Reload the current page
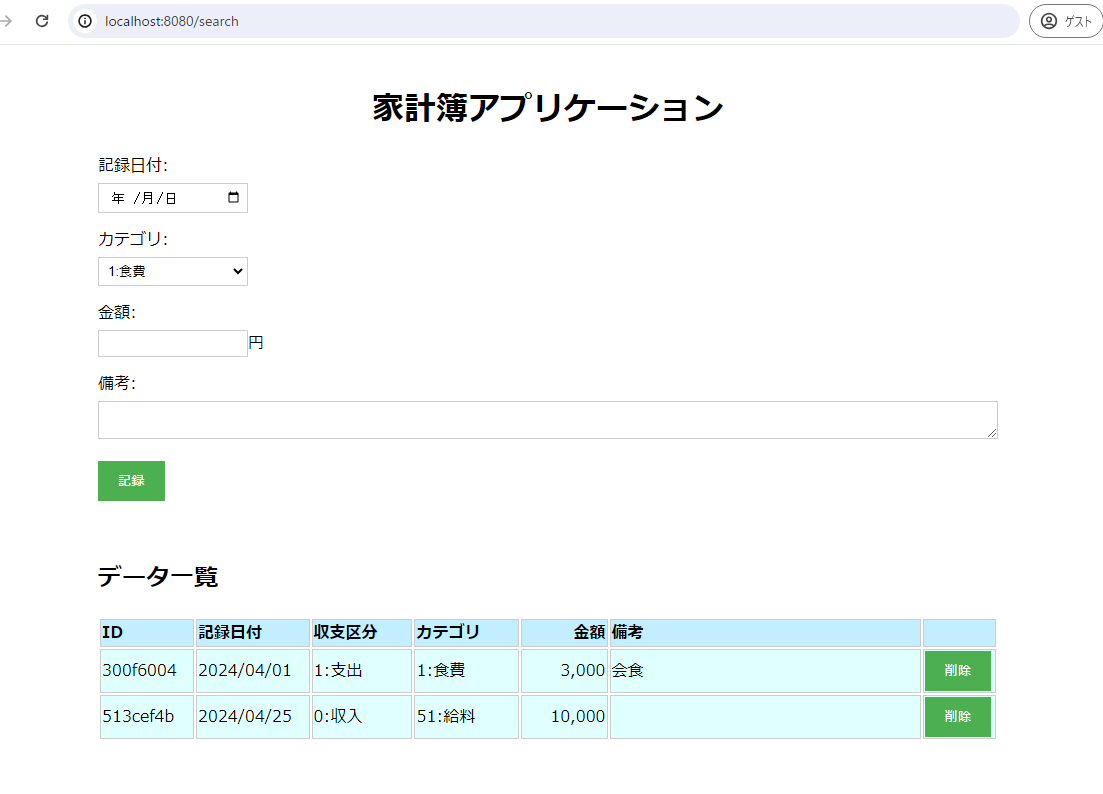The image size is (1103, 794). [x=41, y=20]
